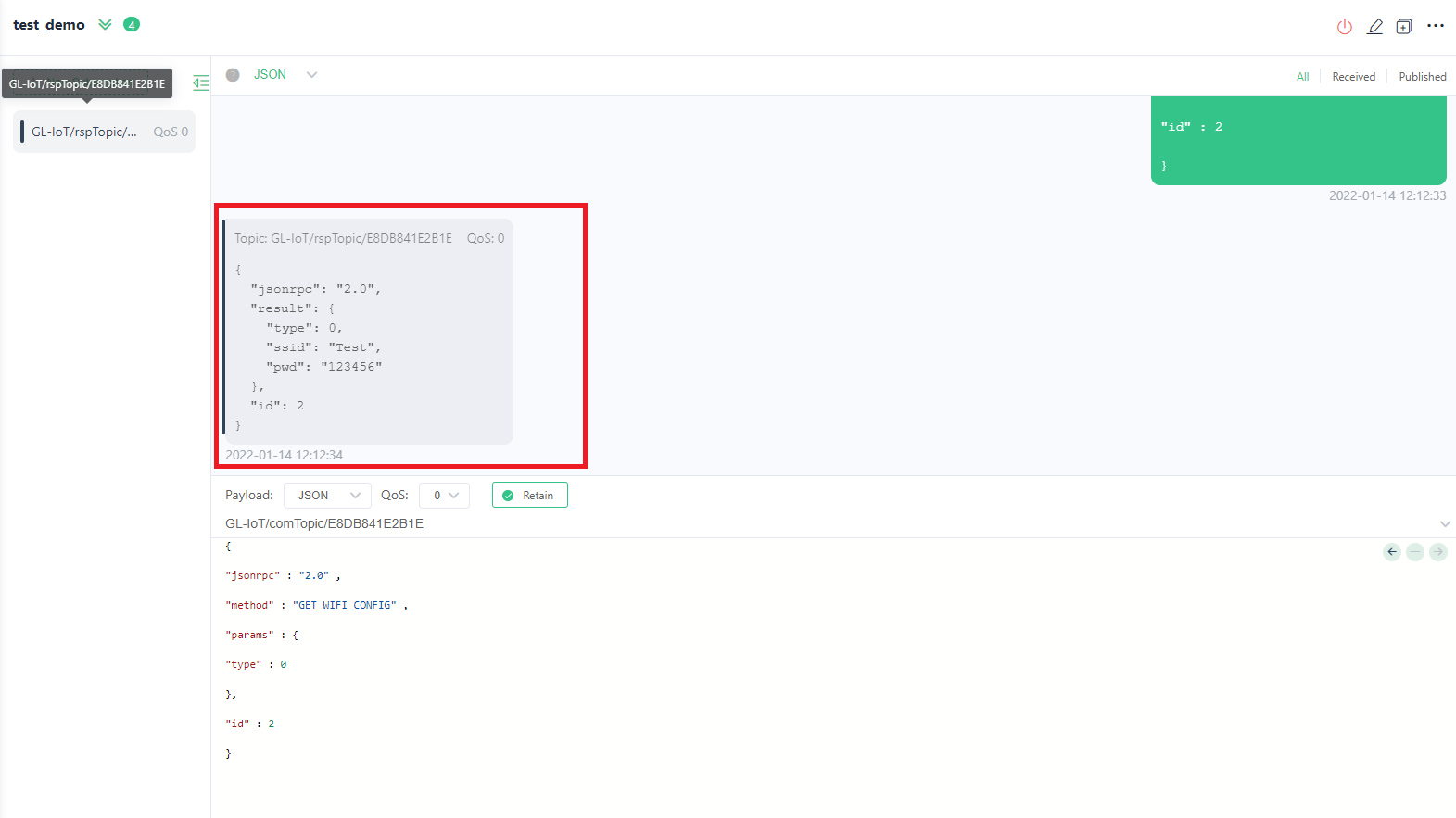Image resolution: width=1456 pixels, height=818 pixels.
Task: Go to next payload history arrow
Action: pos(1437,552)
